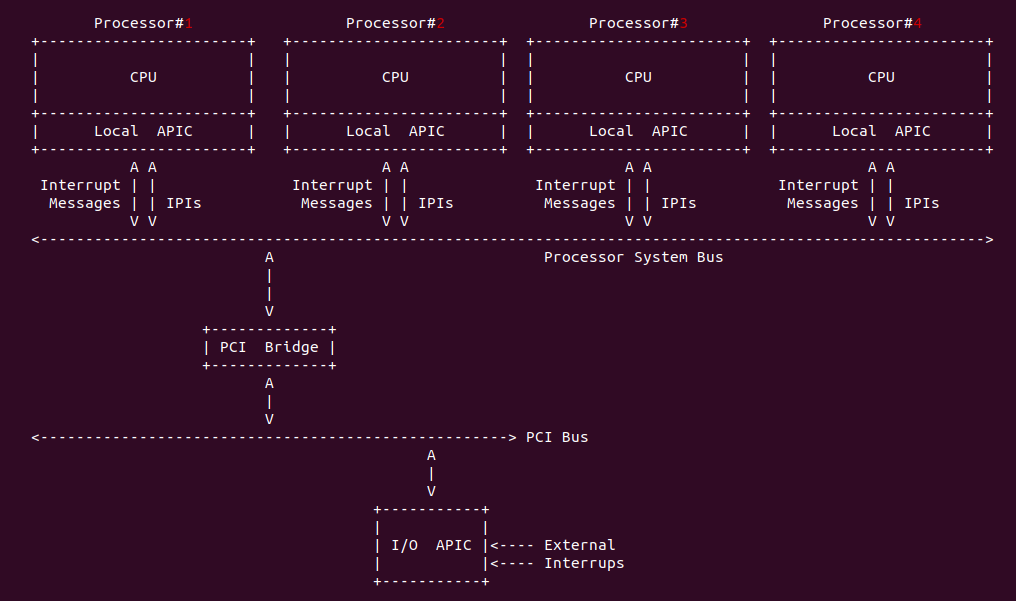Click the Processor#1 heading text
1016x601 pixels.
(143, 23)
